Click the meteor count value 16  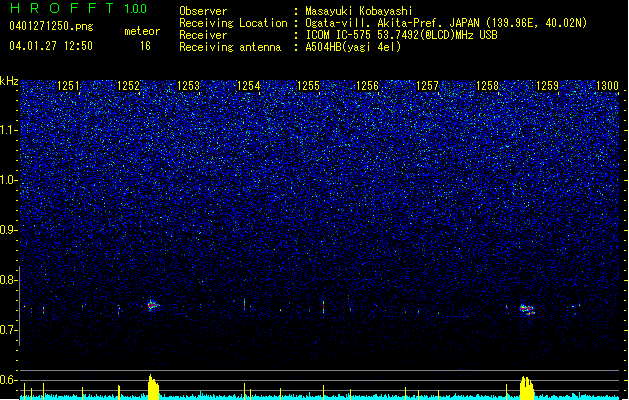coord(145,46)
